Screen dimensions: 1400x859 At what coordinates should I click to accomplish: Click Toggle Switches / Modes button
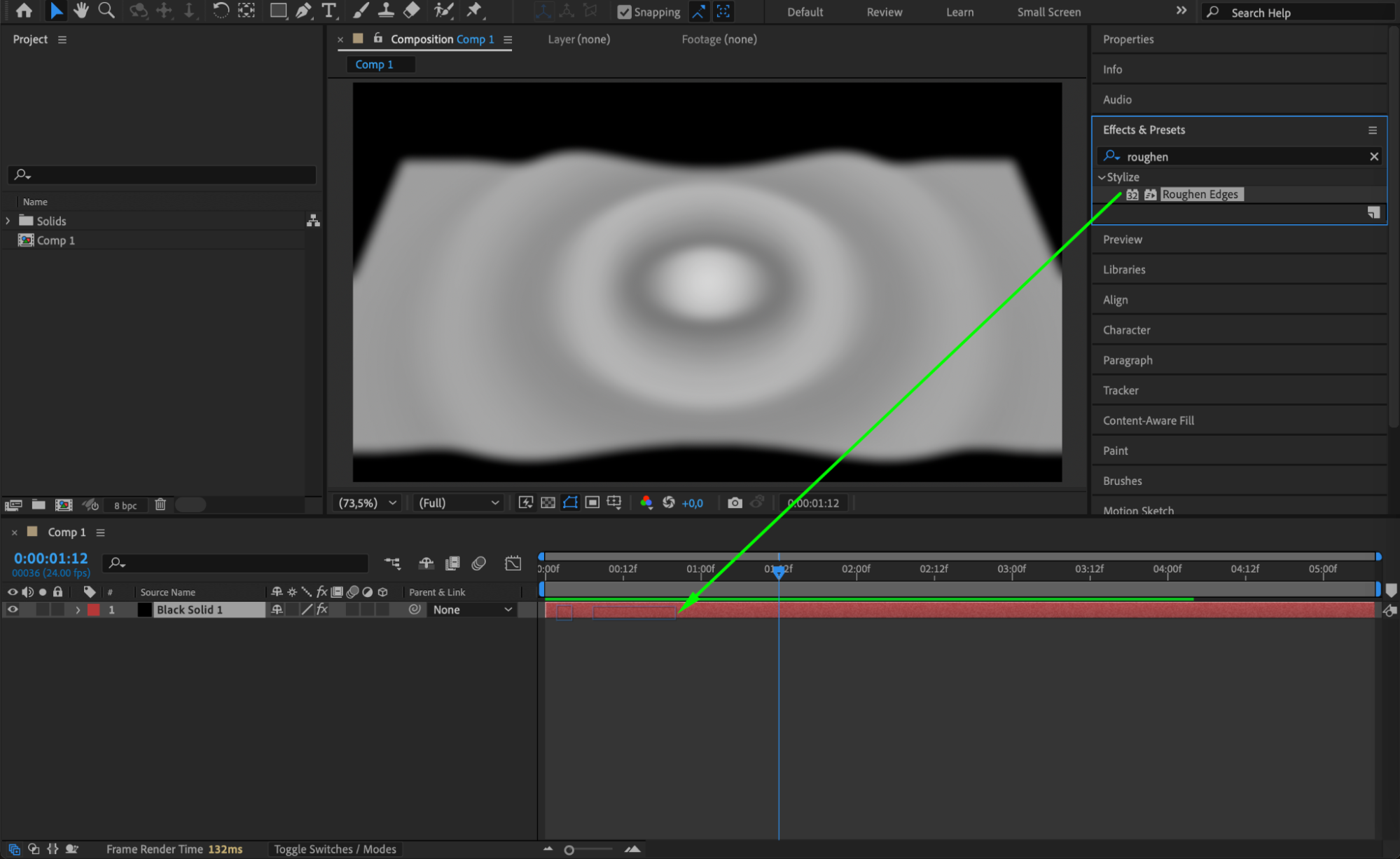point(335,849)
